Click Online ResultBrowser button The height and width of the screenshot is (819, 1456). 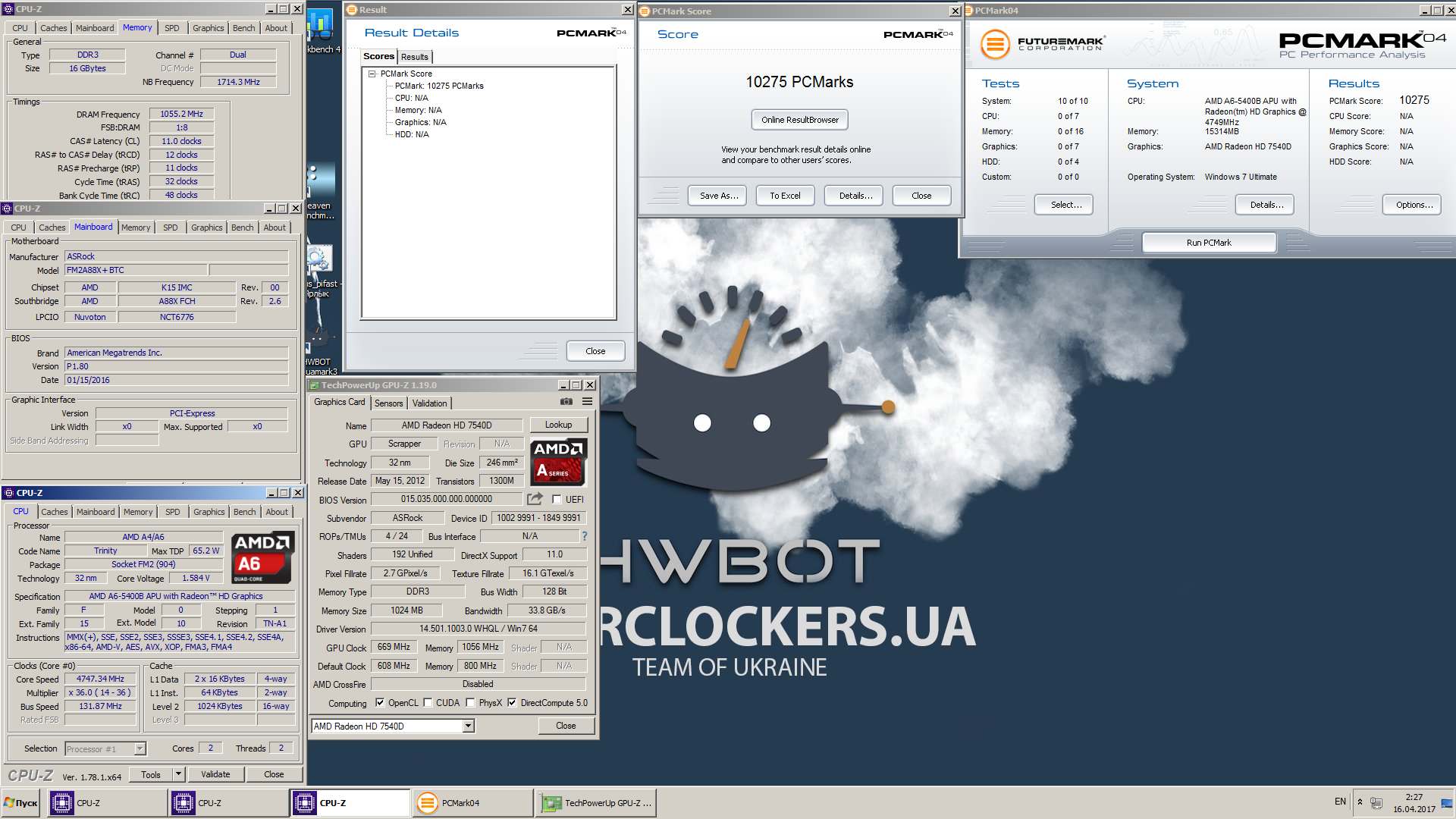(799, 120)
